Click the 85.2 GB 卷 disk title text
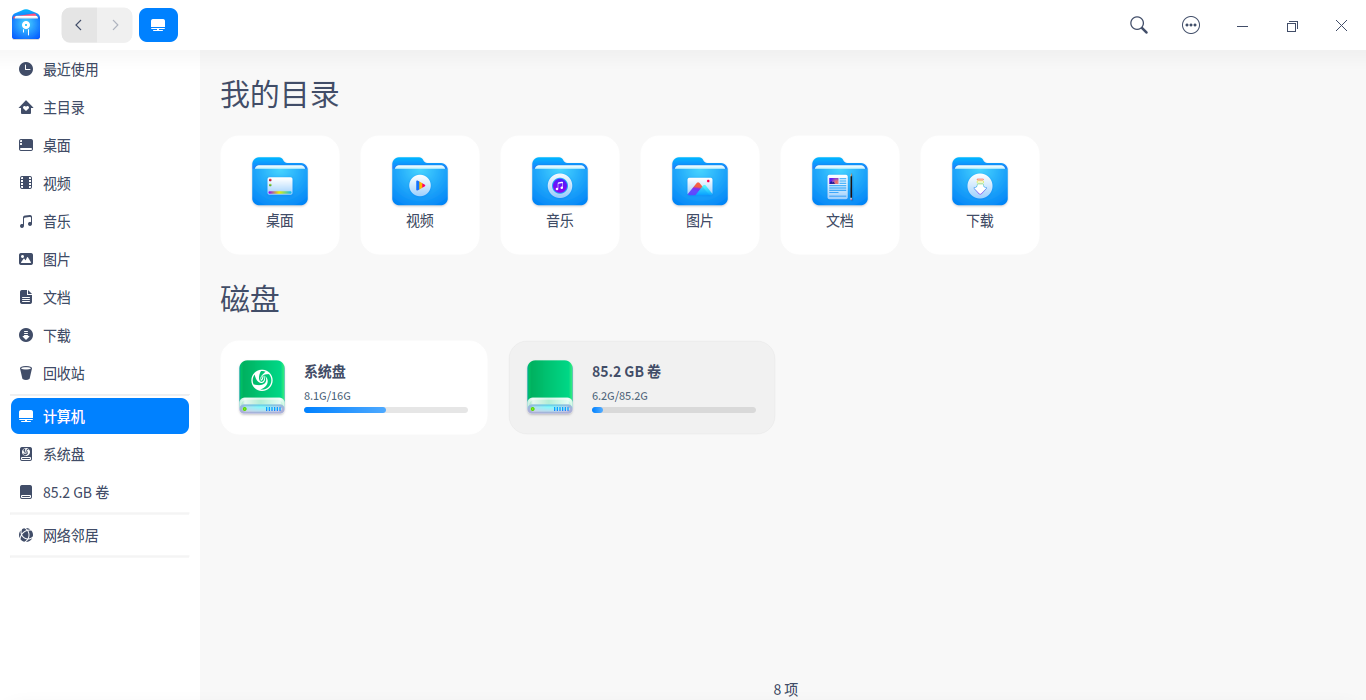Image resolution: width=1366 pixels, height=700 pixels. coord(627,372)
